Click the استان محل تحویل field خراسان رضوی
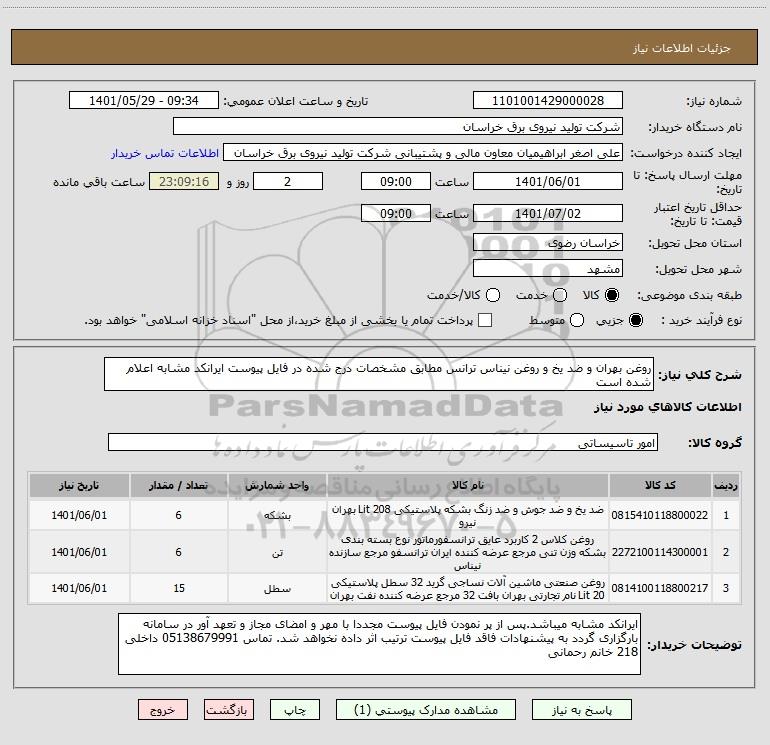 (x=548, y=243)
